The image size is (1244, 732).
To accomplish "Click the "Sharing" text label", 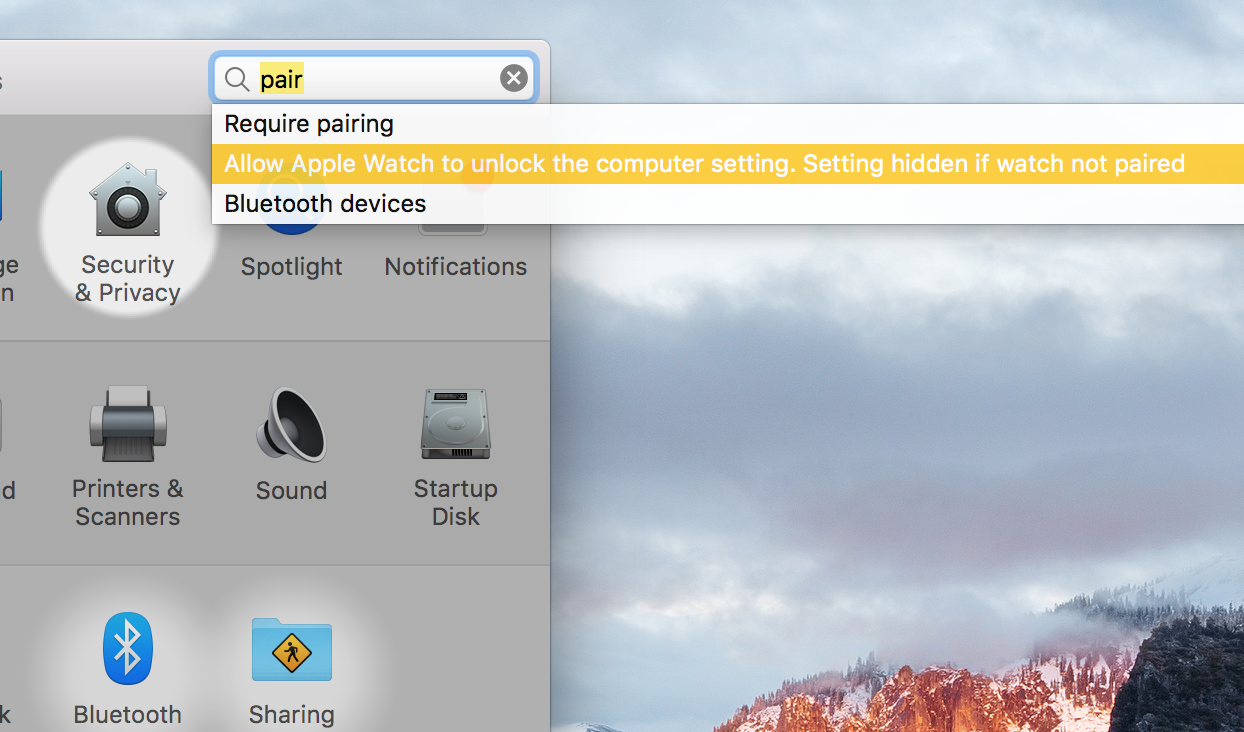I will (291, 715).
